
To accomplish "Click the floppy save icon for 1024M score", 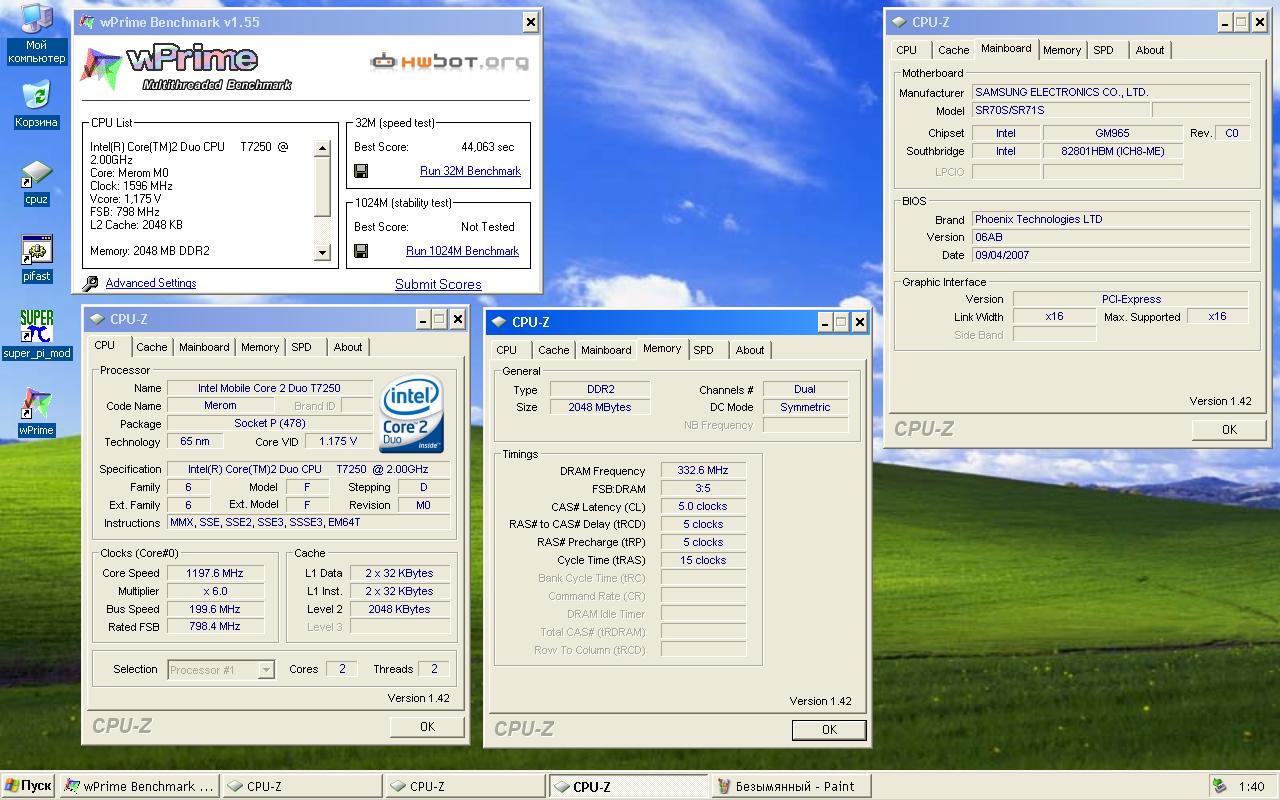I will click(361, 251).
